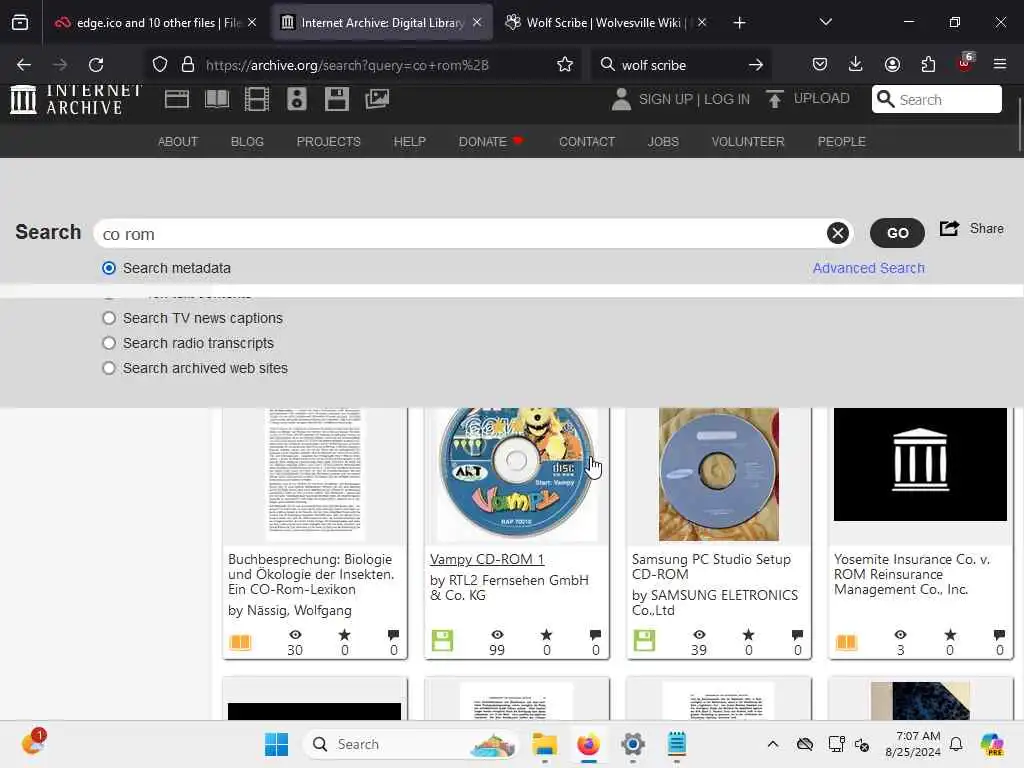The width and height of the screenshot is (1024, 768).
Task: Select the Search radio transcripts option
Action: [x=109, y=343]
